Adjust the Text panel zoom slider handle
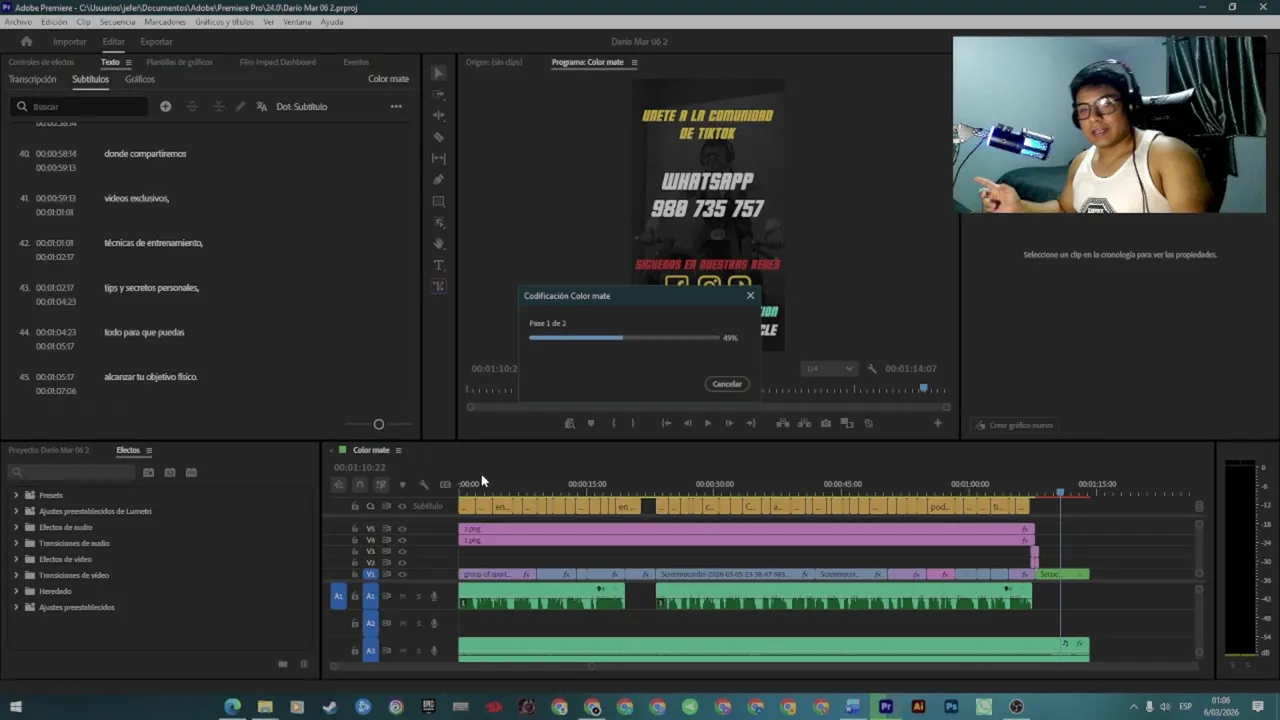1280x720 pixels. (378, 424)
